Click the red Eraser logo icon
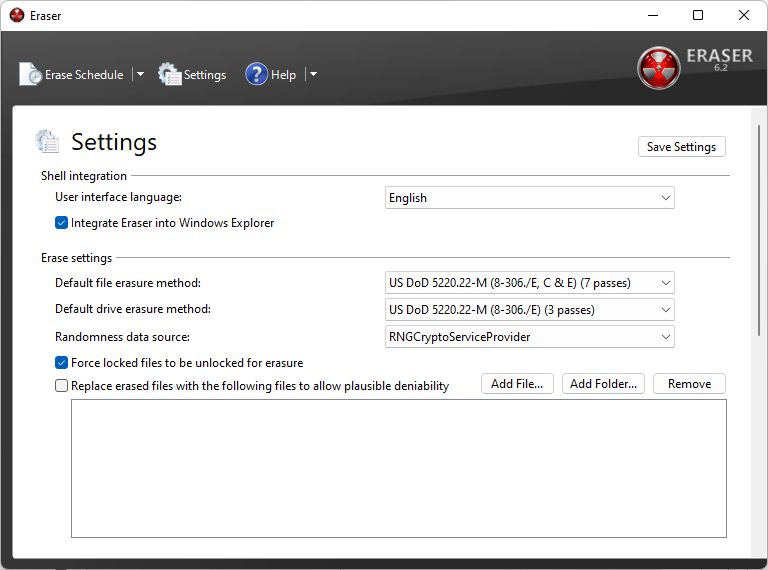This screenshot has height=570, width=768. (658, 68)
